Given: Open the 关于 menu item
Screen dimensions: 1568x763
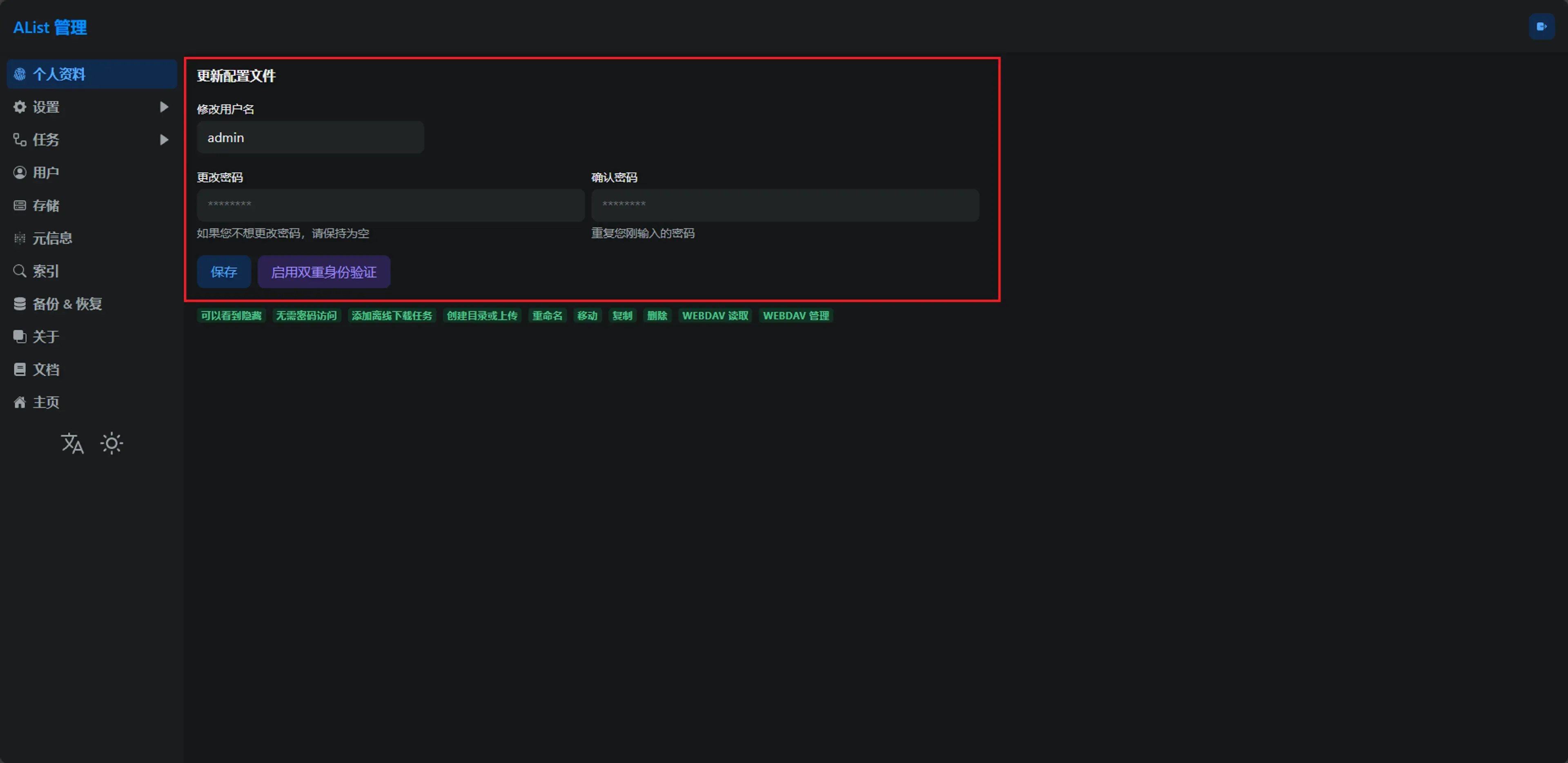Looking at the screenshot, I should (46, 337).
